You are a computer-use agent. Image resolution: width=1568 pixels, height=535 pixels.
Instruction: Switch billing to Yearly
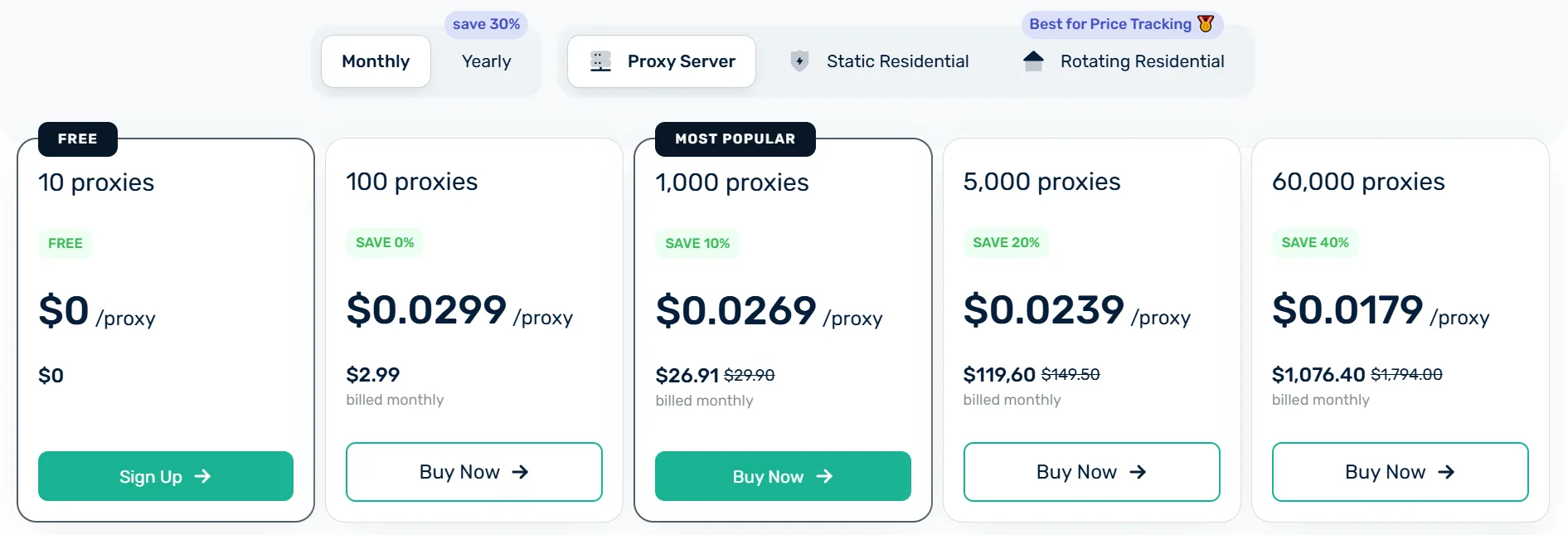click(x=486, y=61)
